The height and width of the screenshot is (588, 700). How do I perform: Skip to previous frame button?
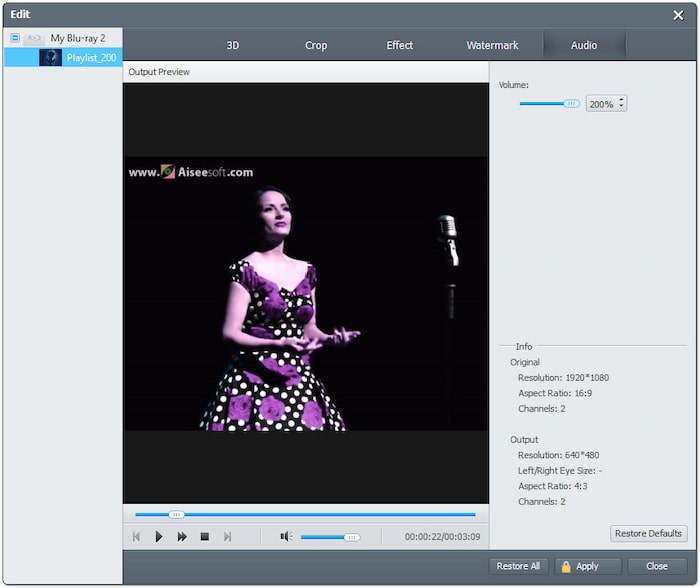tap(136, 537)
